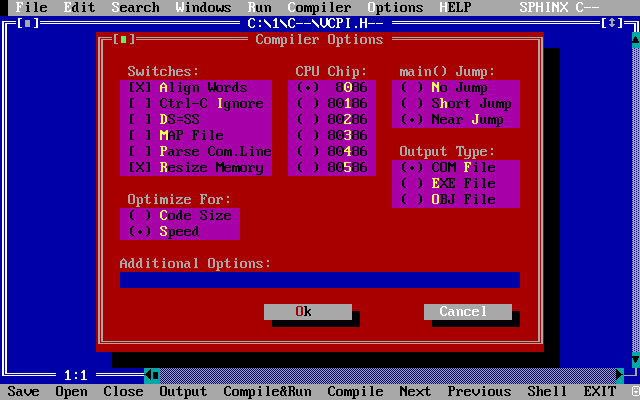Select the 80386 CPU chip

pos(332,136)
